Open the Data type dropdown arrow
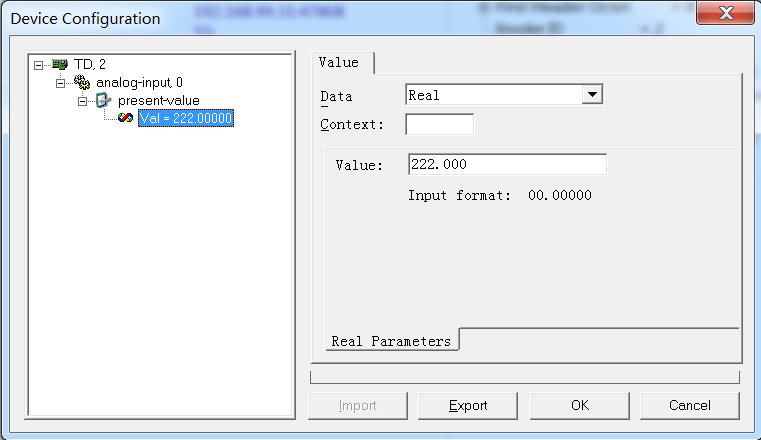 pyautogui.click(x=592, y=95)
